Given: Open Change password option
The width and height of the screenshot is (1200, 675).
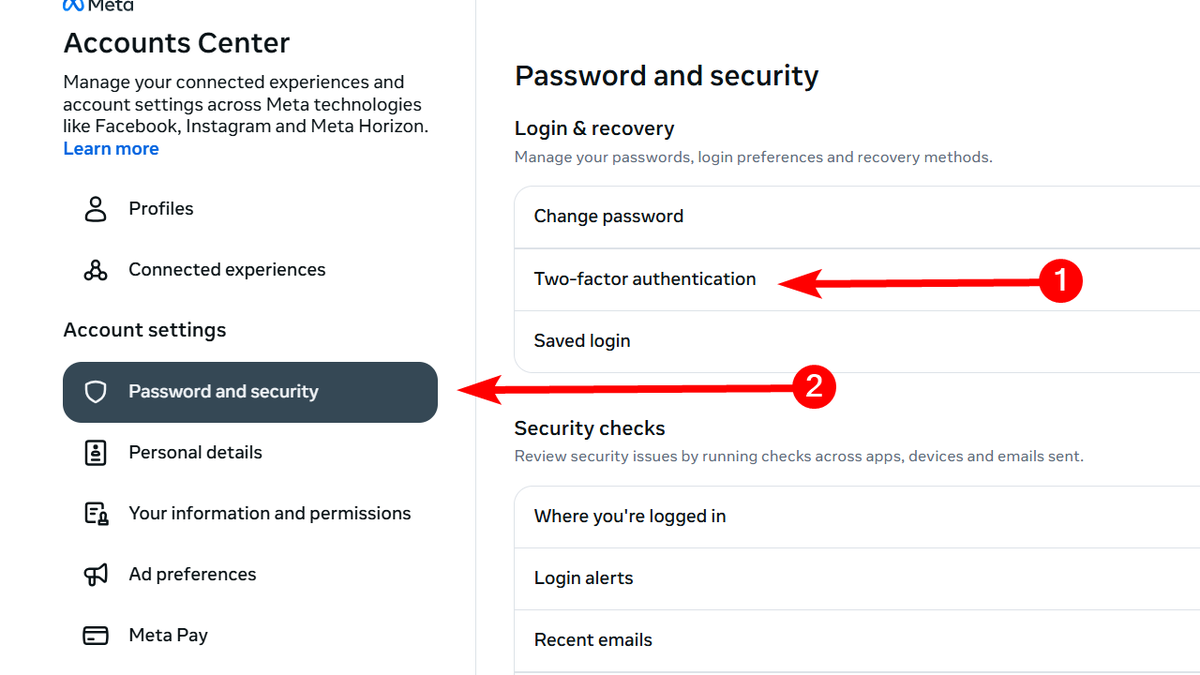Looking at the screenshot, I should coord(609,217).
